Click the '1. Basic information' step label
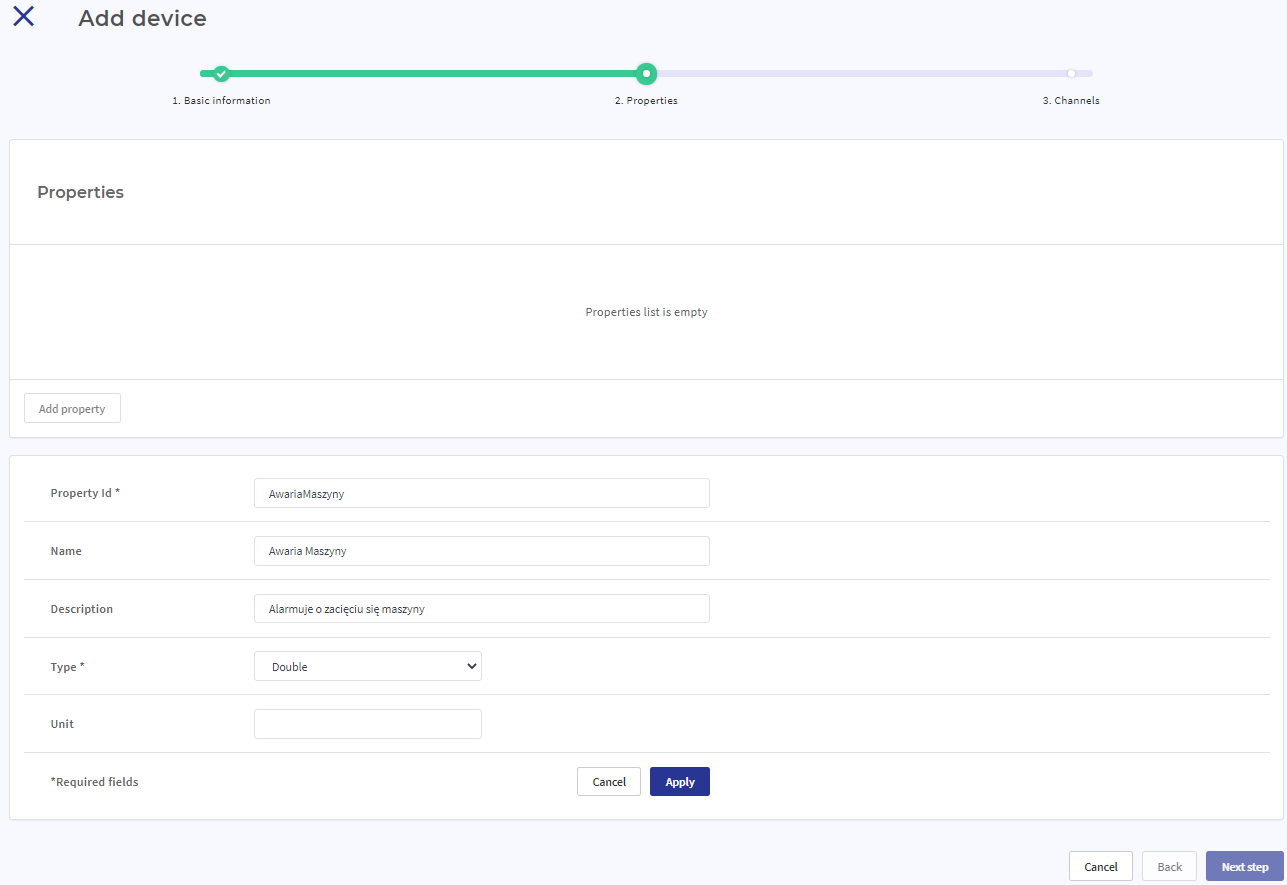The image size is (1287, 885). (x=221, y=101)
